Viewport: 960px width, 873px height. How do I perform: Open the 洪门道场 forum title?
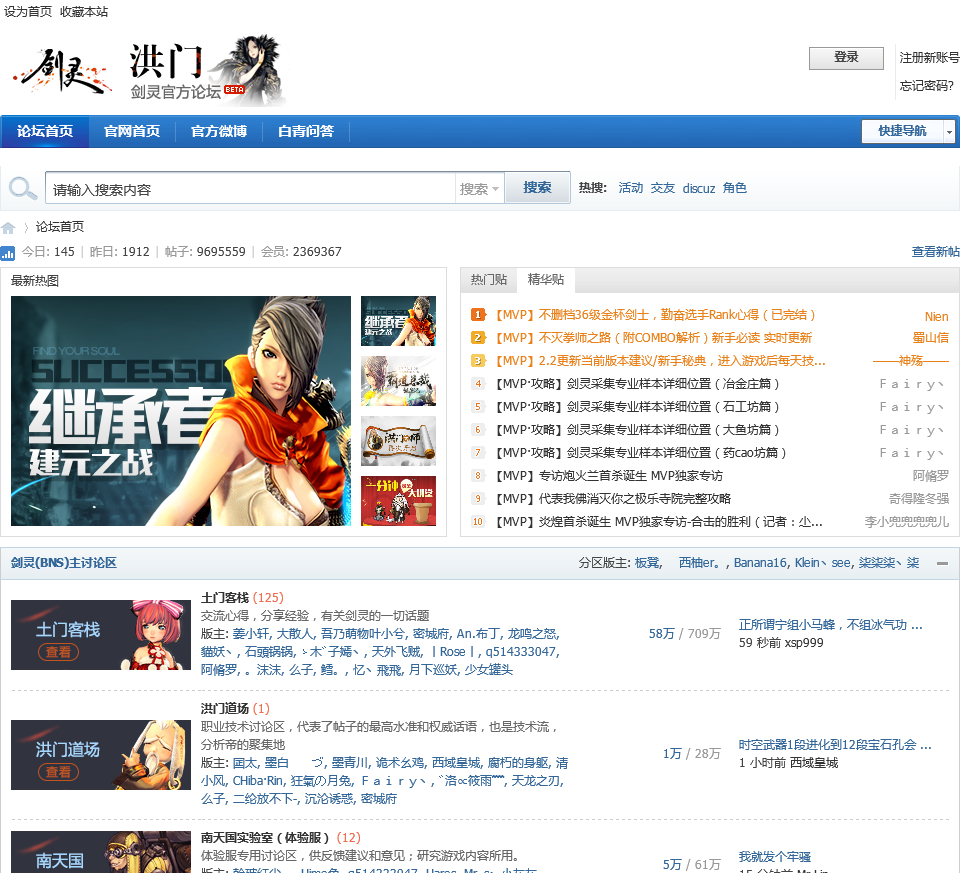click(225, 708)
